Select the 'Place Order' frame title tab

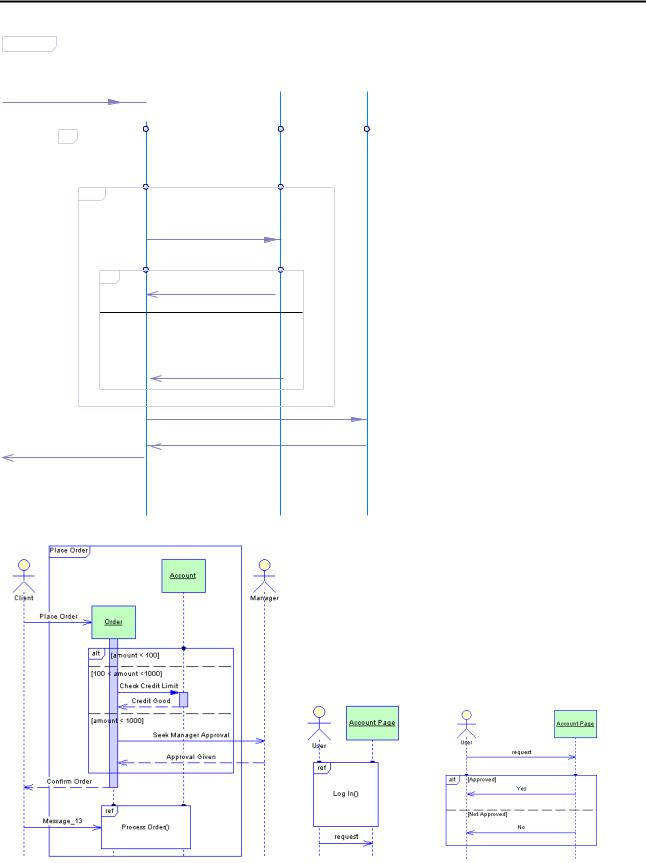69,550
